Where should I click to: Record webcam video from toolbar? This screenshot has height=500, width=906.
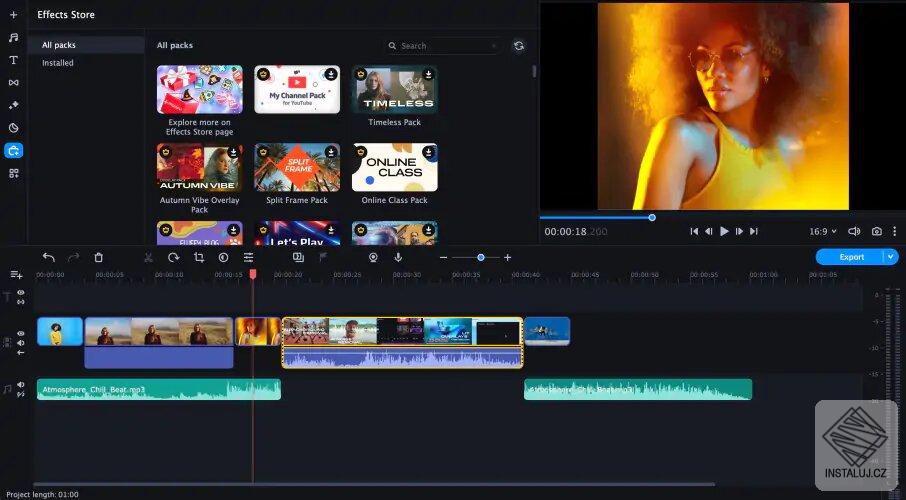coord(373,258)
